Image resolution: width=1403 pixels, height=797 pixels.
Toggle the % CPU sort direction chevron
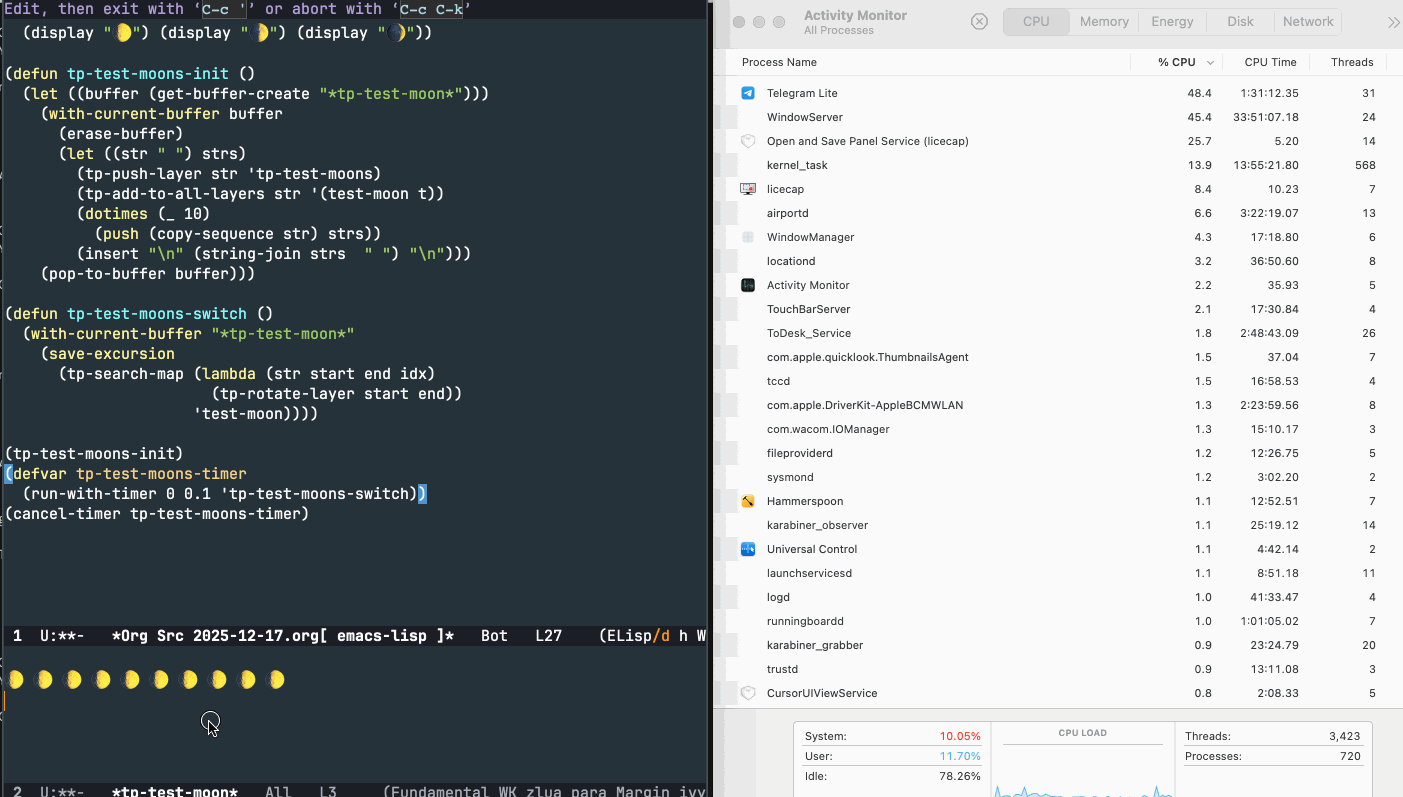pos(1210,62)
